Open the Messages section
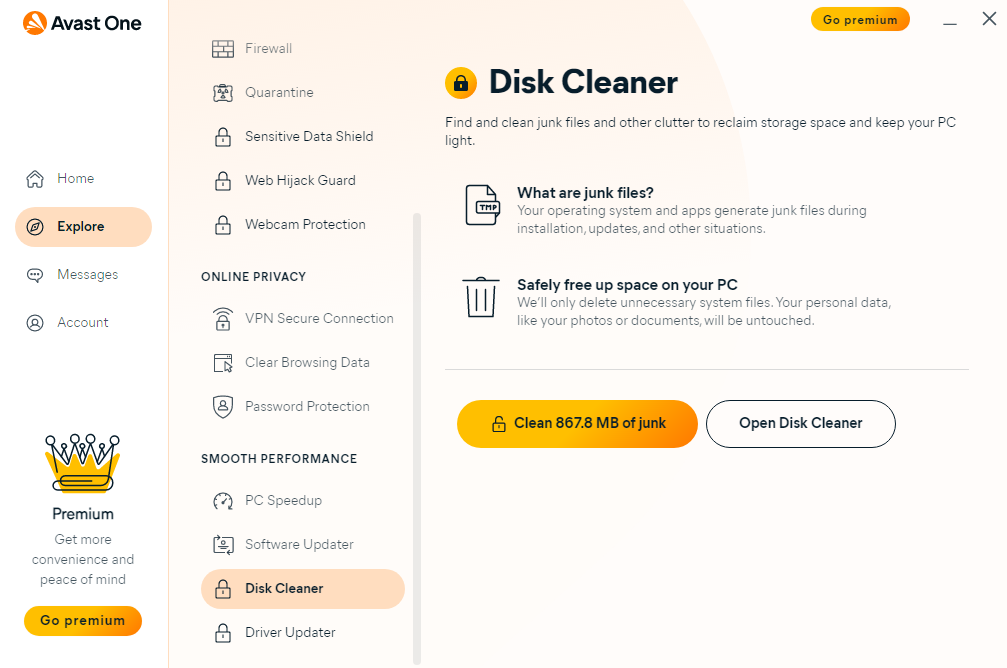1007x668 pixels. [x=83, y=275]
